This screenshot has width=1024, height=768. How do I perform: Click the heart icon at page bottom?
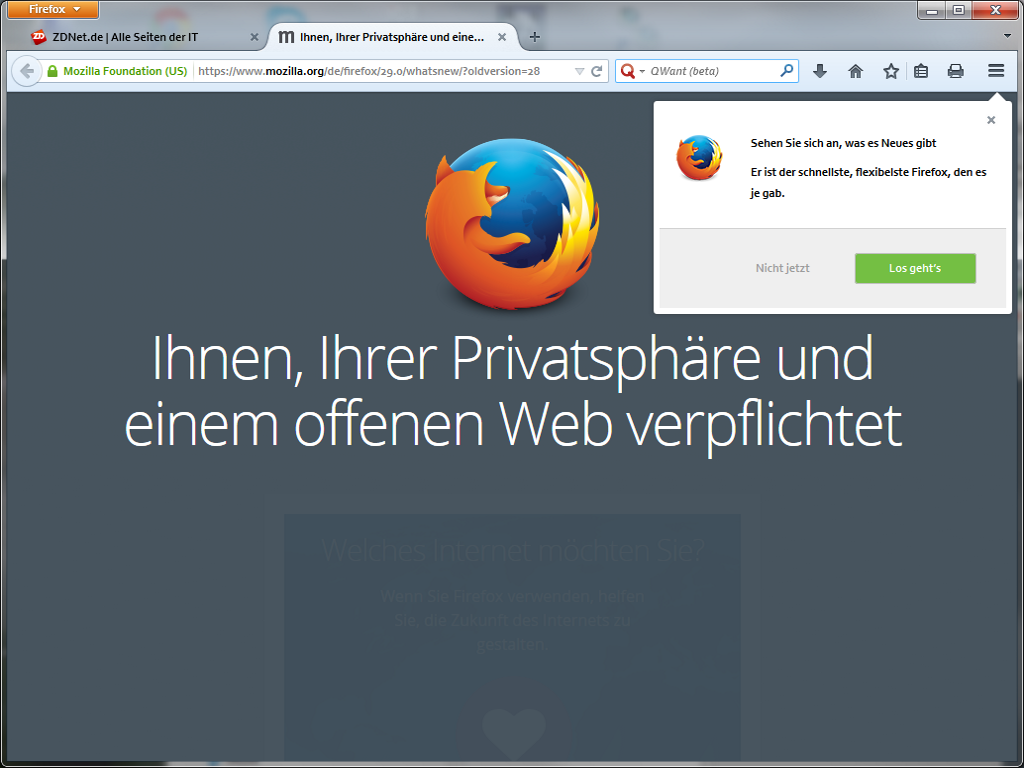pyautogui.click(x=513, y=735)
